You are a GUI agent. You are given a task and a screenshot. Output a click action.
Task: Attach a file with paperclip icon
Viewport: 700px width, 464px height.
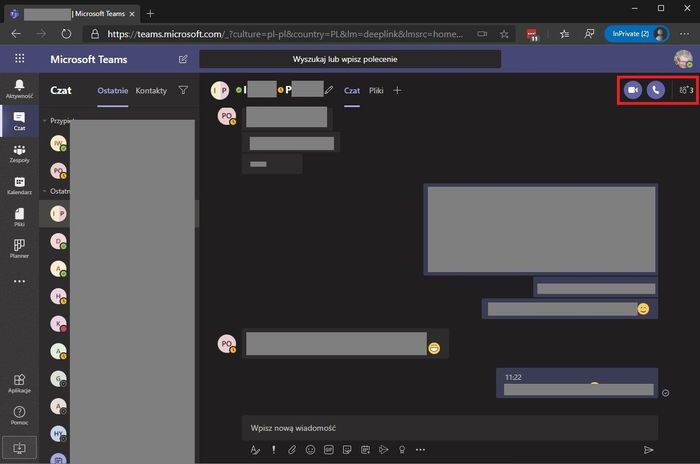coord(292,450)
